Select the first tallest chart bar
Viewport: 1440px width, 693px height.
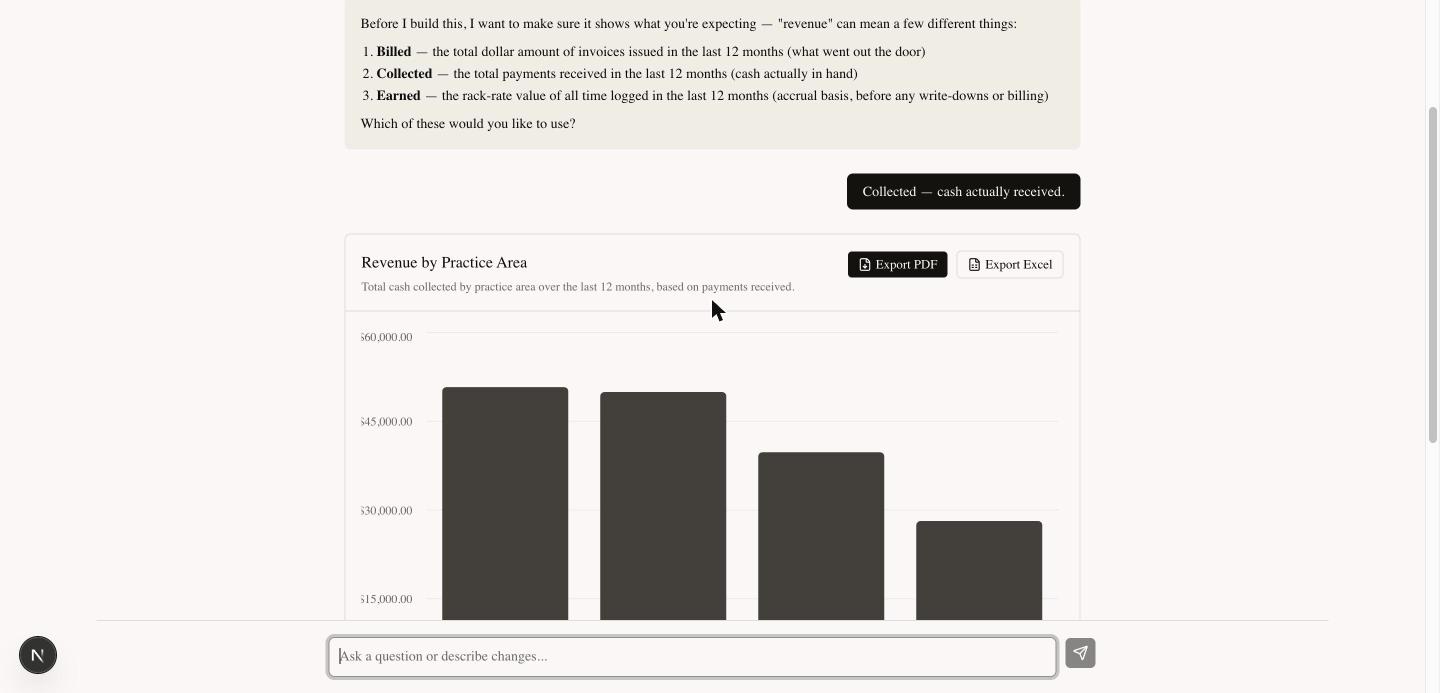(505, 503)
